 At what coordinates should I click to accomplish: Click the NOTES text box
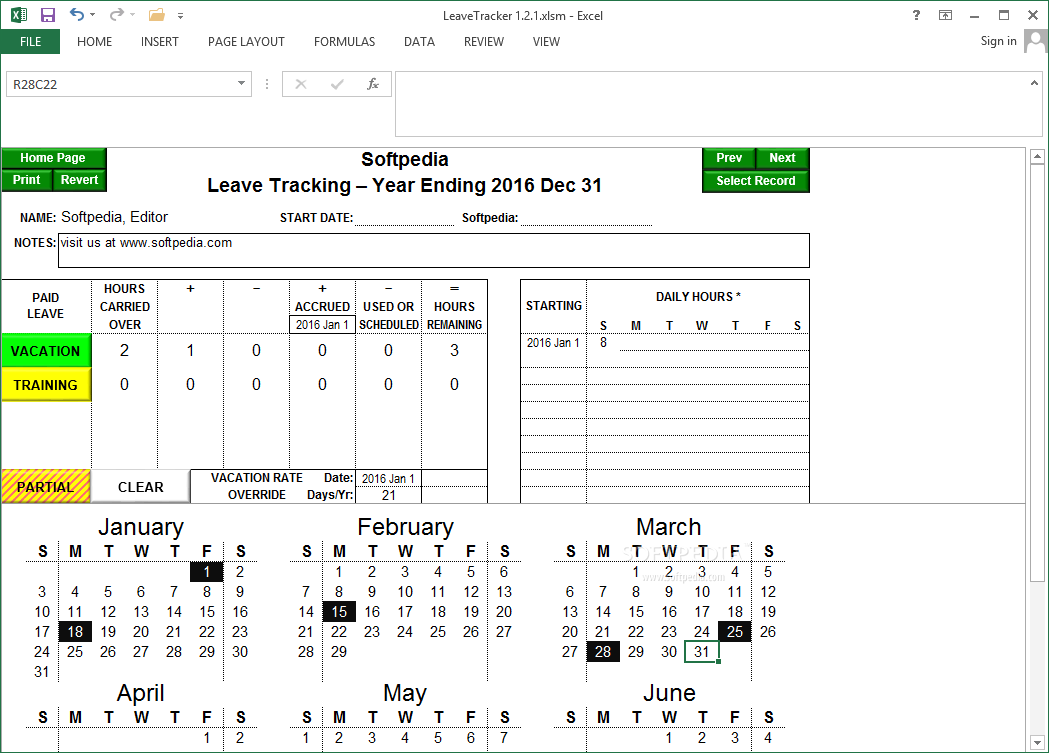(434, 250)
